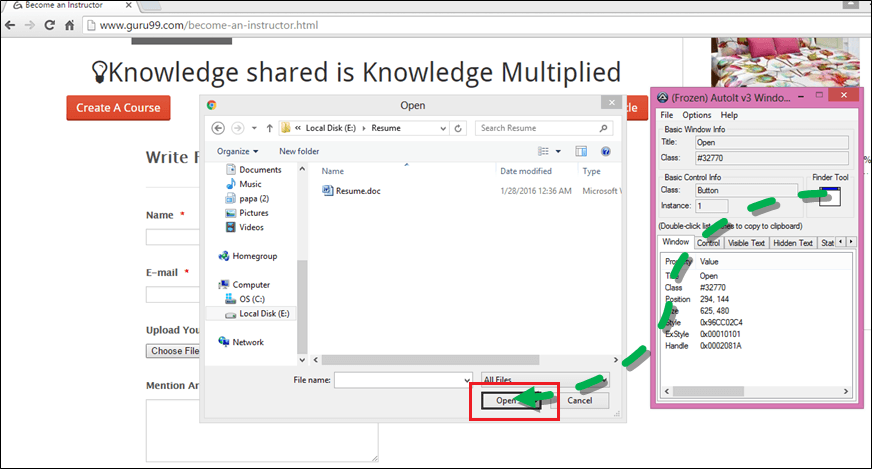Click the File name input box
Image resolution: width=872 pixels, height=469 pixels.
click(401, 380)
